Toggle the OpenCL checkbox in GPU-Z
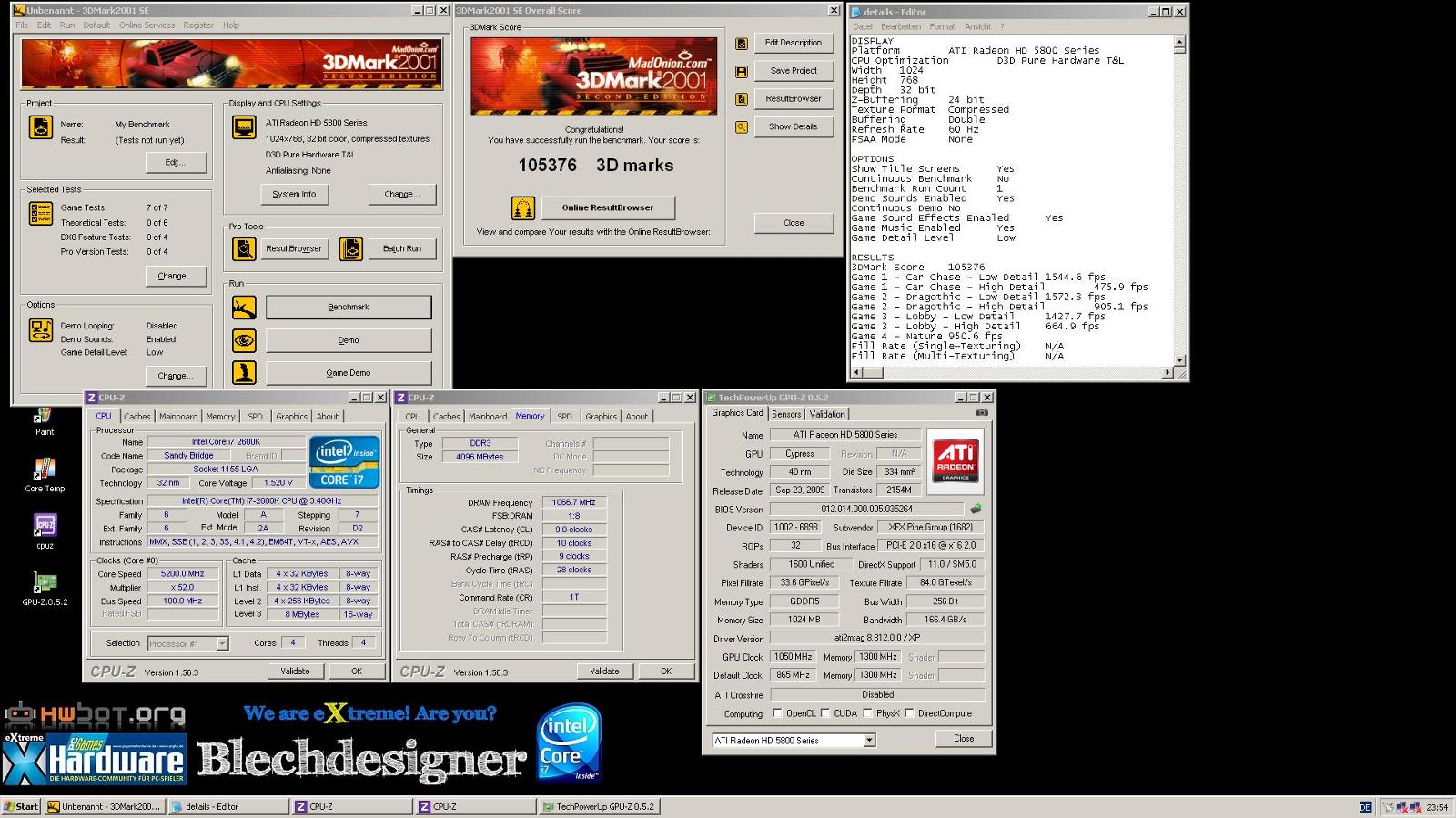The height and width of the screenshot is (818, 1456). click(x=777, y=713)
